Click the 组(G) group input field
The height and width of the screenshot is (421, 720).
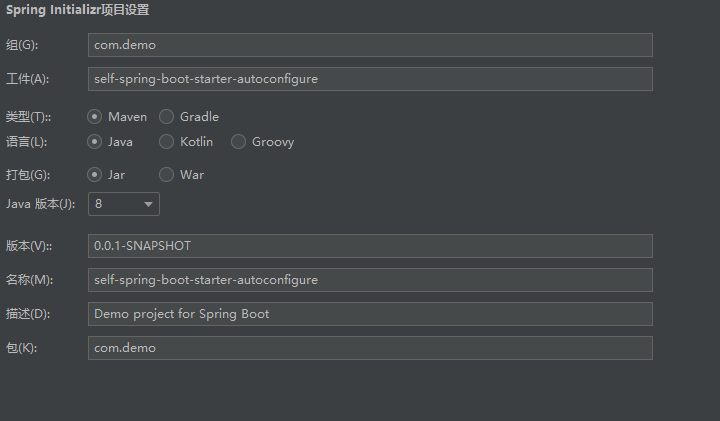coord(370,45)
